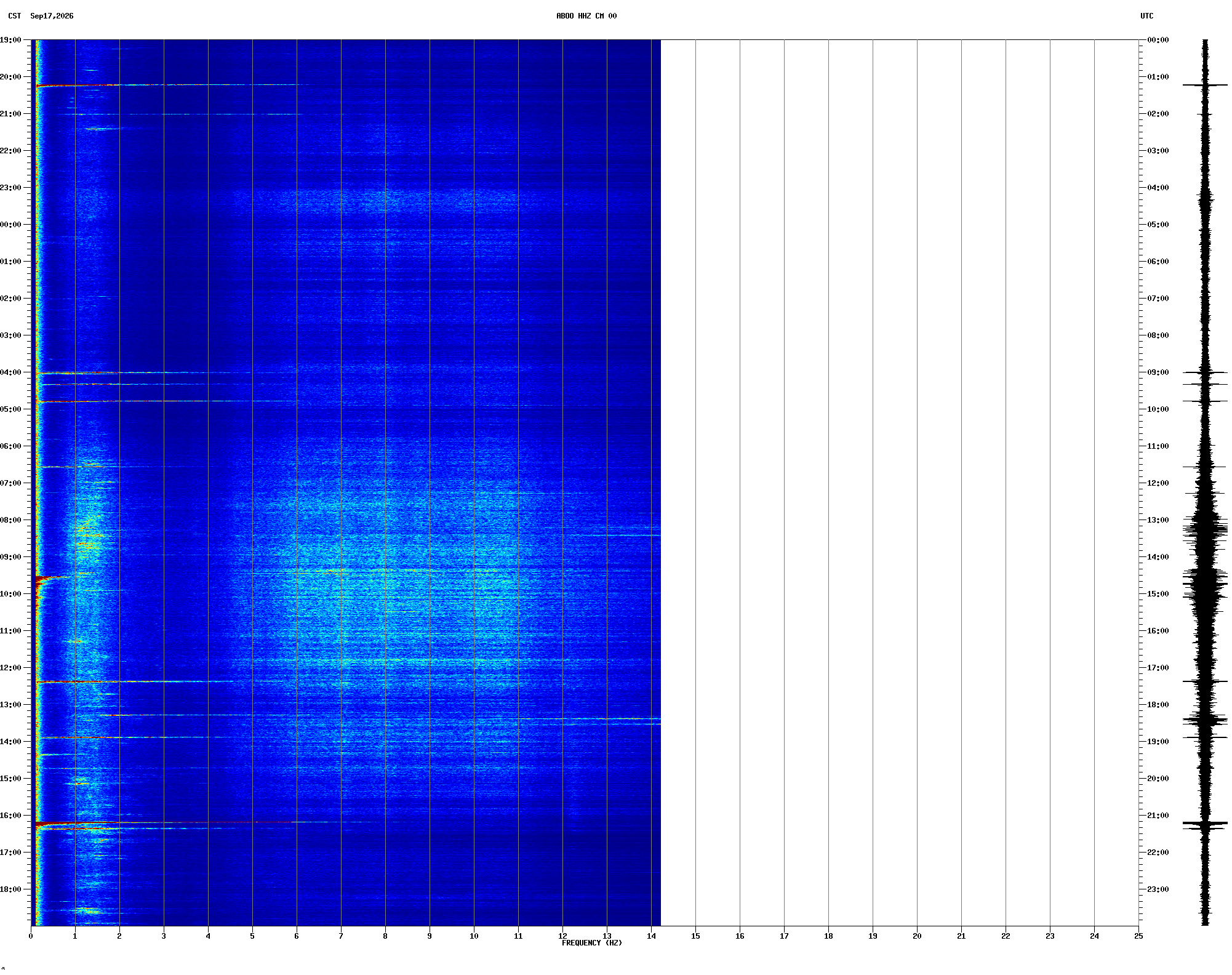This screenshot has height=975, width=1232.
Task: Select the 15:00 UTC time tick
Action: [x=1158, y=594]
